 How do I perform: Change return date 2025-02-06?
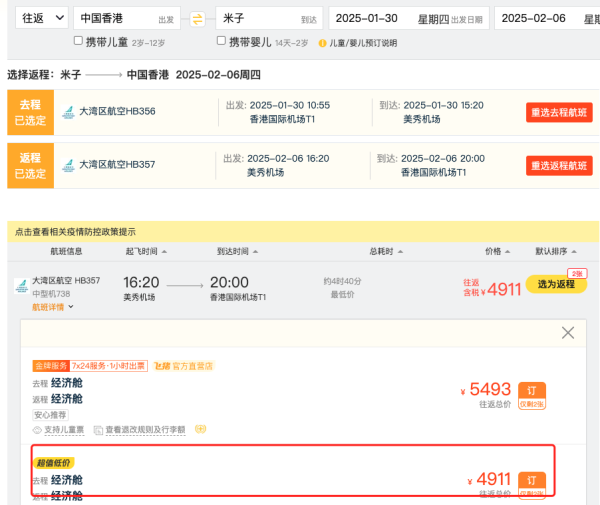[x=547, y=18]
